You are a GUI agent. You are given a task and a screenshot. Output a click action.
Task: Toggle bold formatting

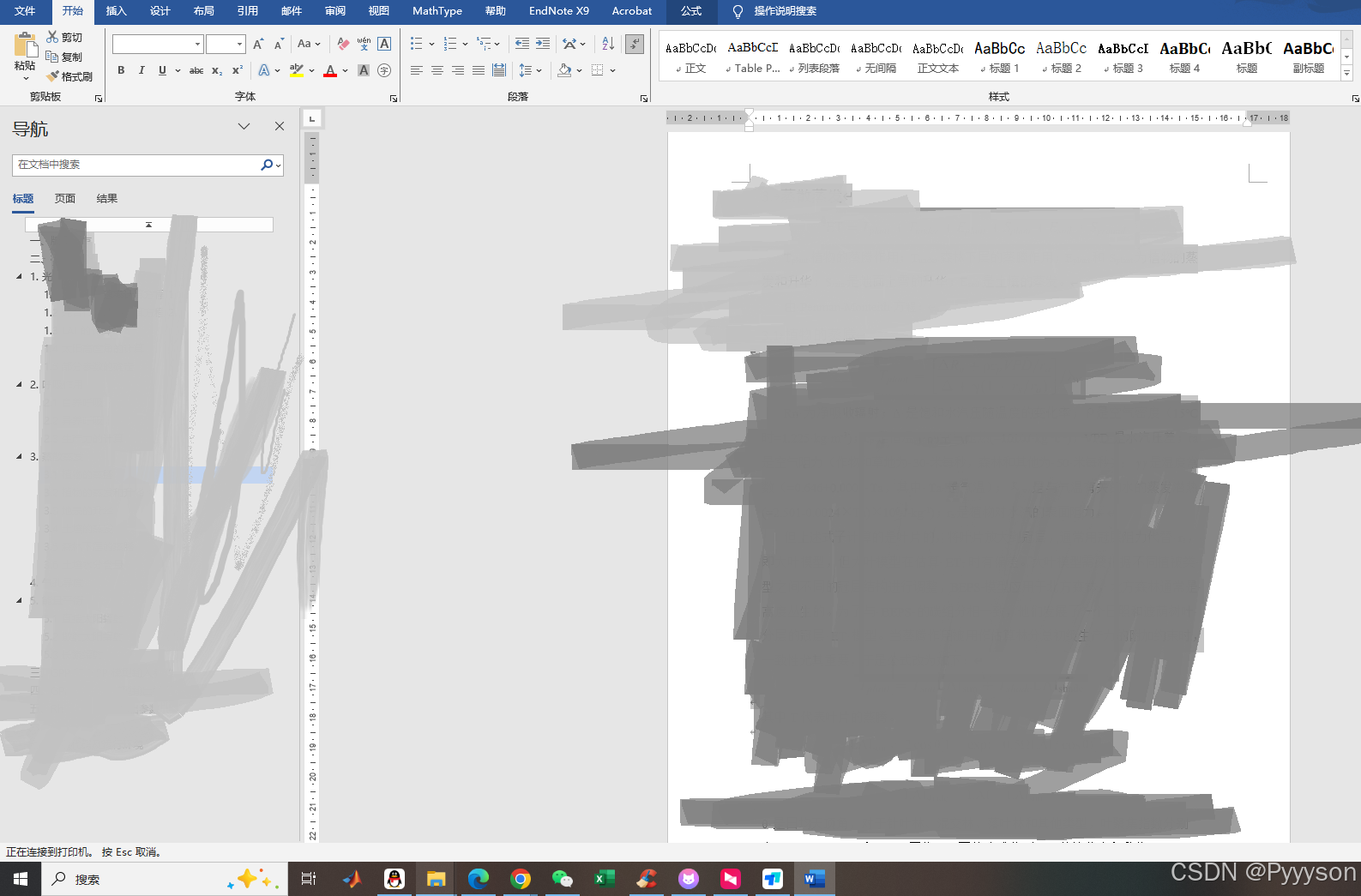(x=121, y=70)
